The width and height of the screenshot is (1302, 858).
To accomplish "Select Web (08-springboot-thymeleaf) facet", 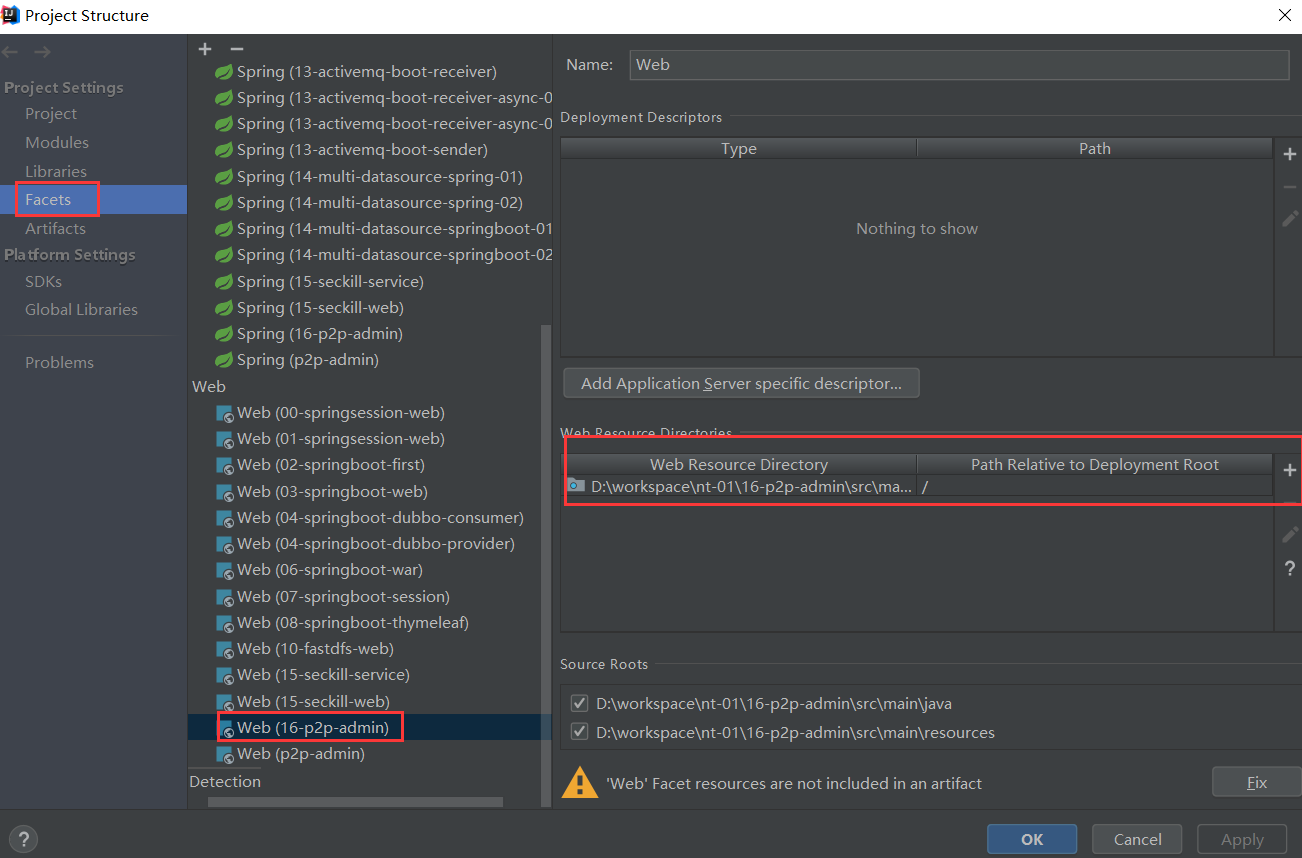I will (352, 623).
